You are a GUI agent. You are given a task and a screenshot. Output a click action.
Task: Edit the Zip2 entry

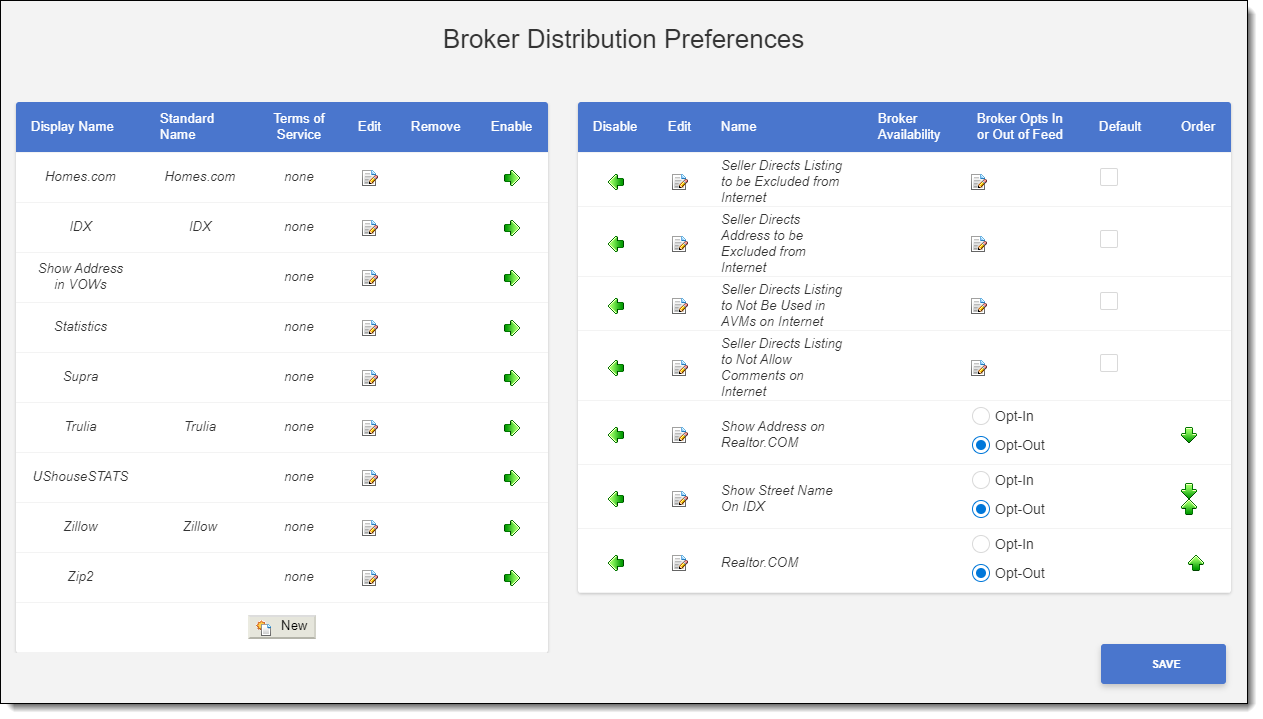click(x=369, y=578)
